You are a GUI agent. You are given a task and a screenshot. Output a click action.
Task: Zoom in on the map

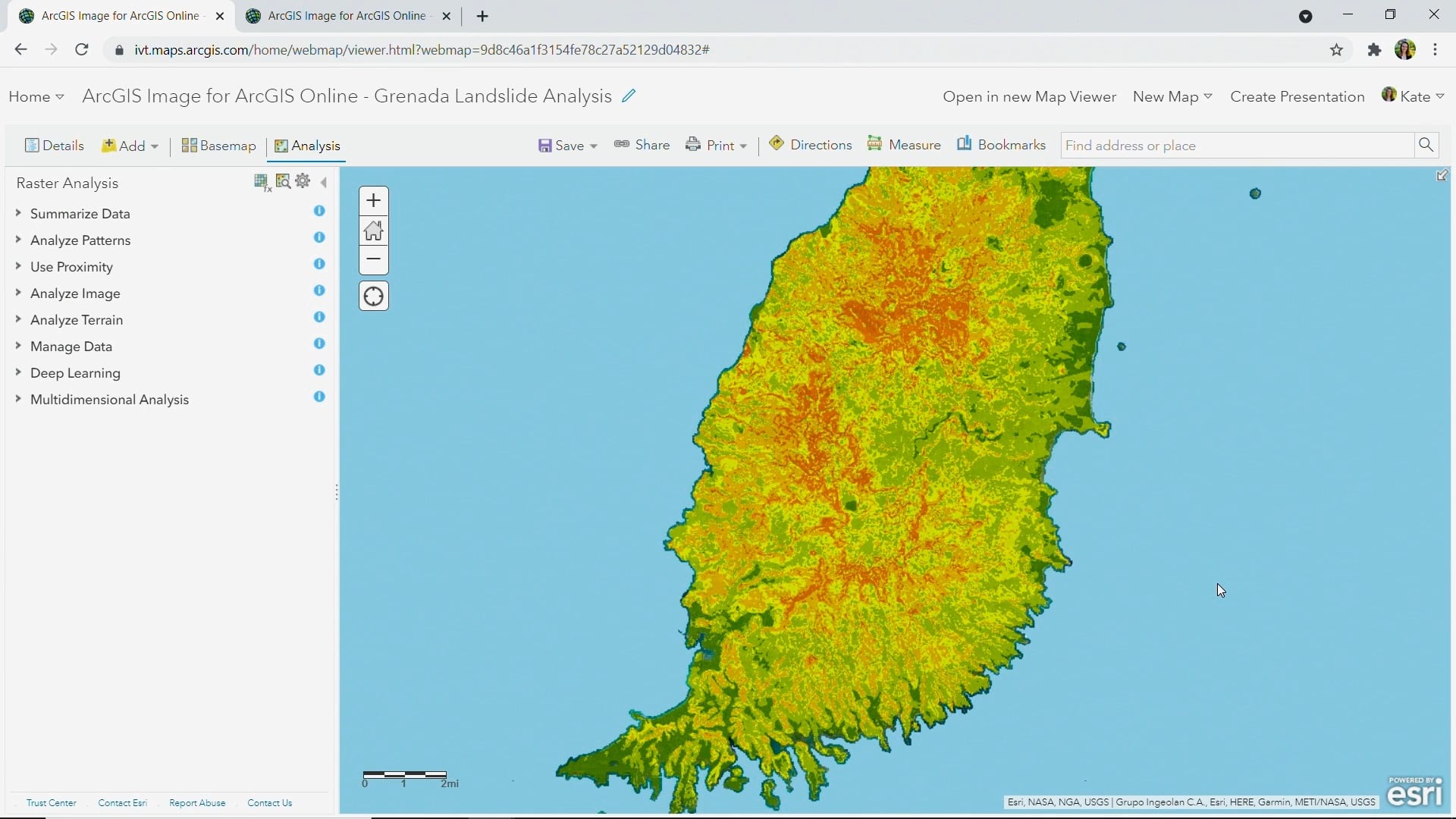tap(373, 200)
